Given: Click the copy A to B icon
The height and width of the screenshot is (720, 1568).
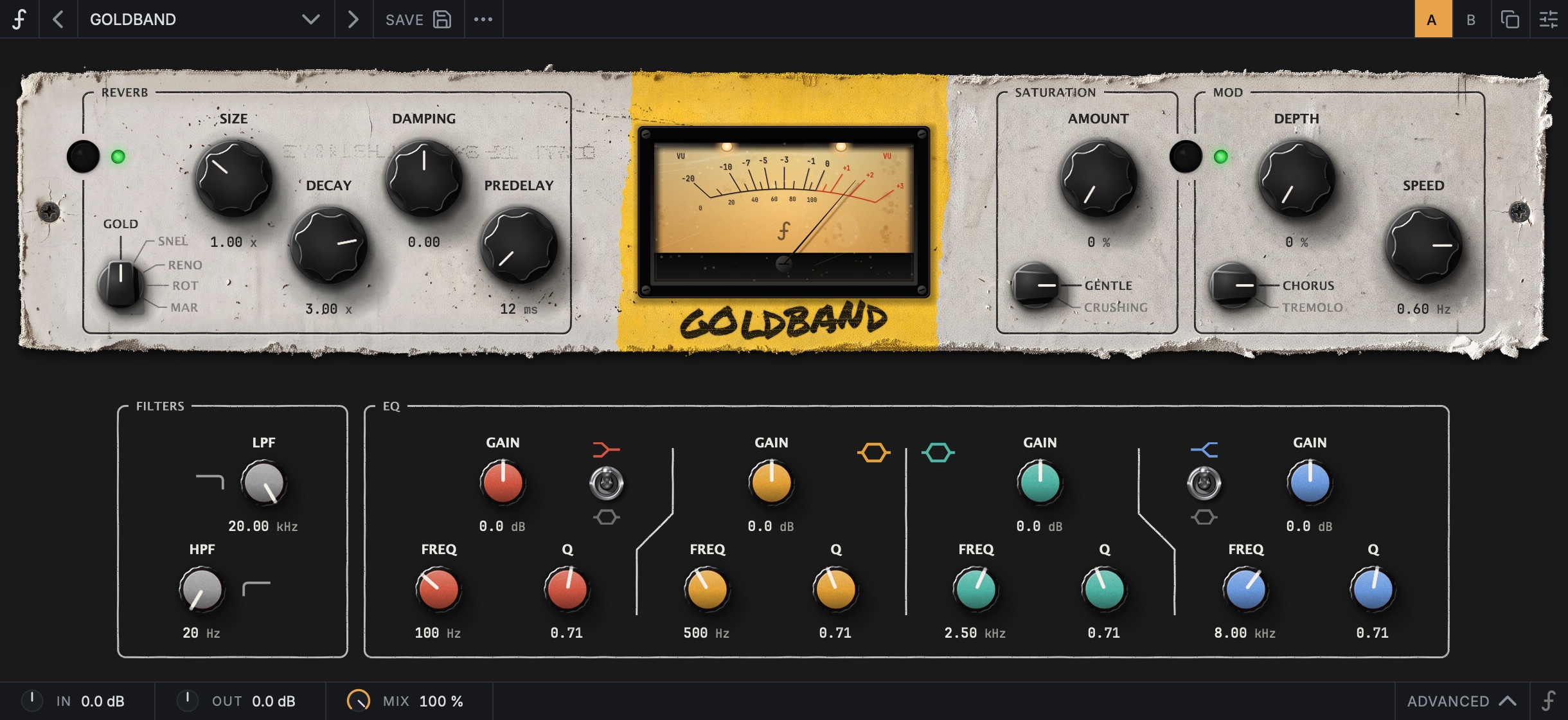Looking at the screenshot, I should 1510,19.
